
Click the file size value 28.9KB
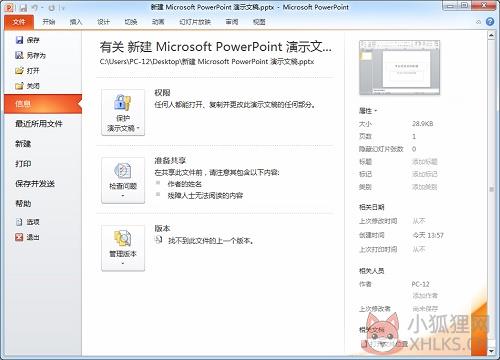[423, 124]
